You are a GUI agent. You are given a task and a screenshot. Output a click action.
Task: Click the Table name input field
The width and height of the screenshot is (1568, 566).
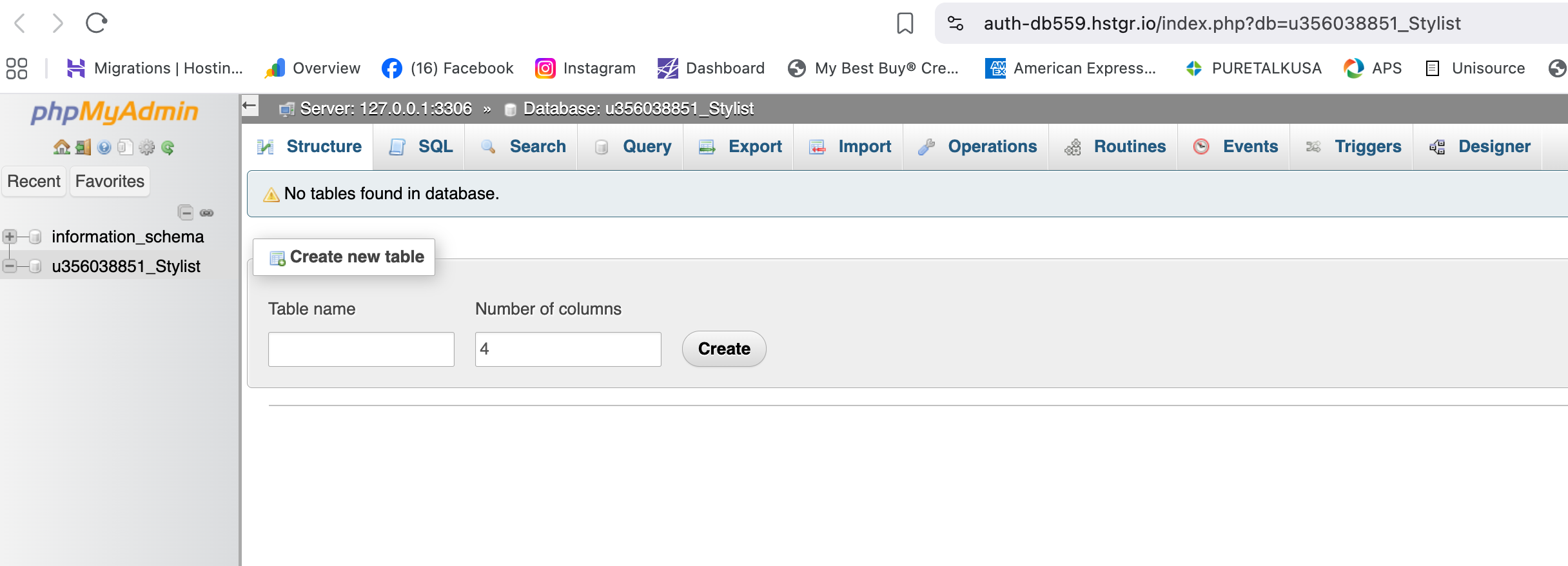[x=361, y=349]
